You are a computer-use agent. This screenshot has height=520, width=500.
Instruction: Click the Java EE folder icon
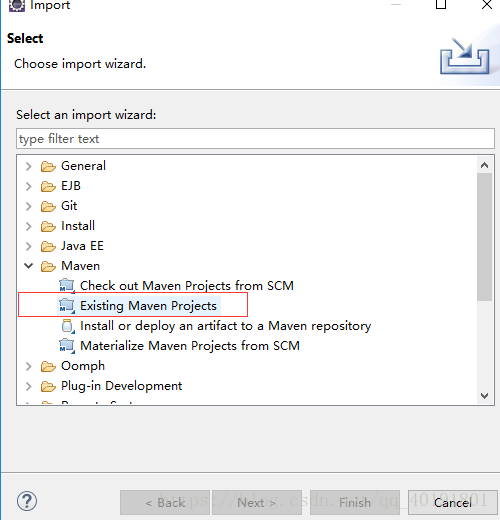click(x=48, y=246)
